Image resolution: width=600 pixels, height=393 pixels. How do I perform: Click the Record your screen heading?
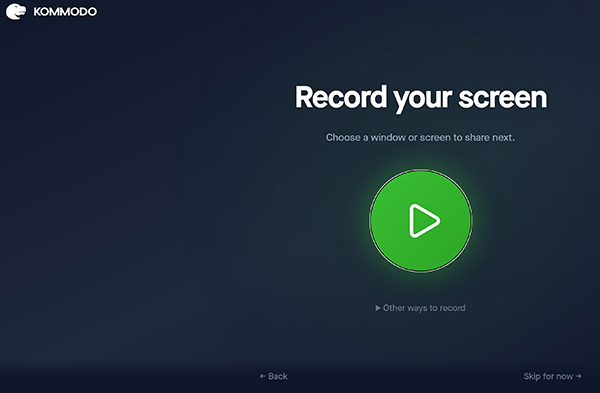[x=421, y=98]
